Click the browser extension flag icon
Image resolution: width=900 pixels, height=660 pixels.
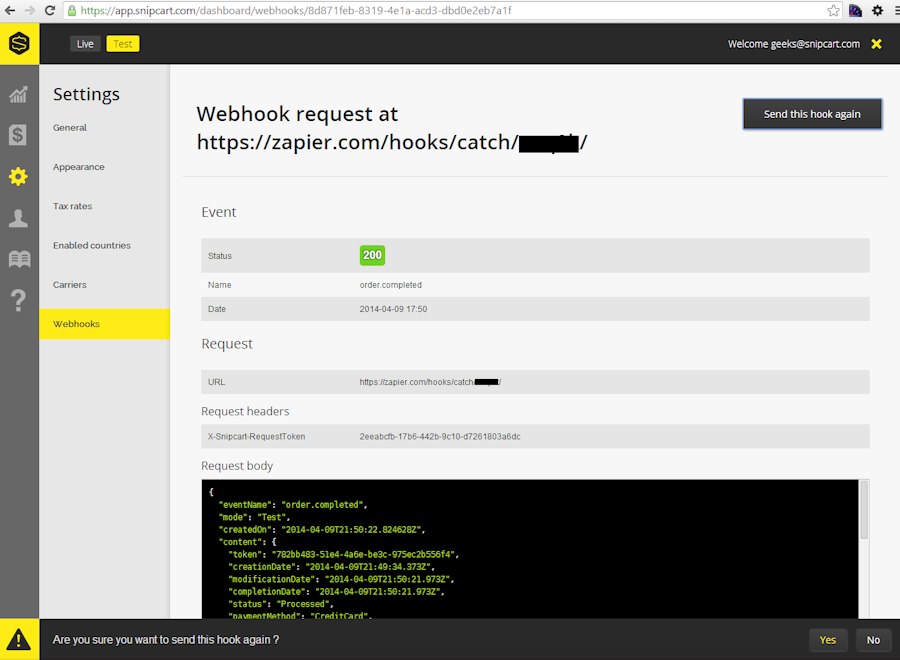pyautogui.click(x=855, y=10)
